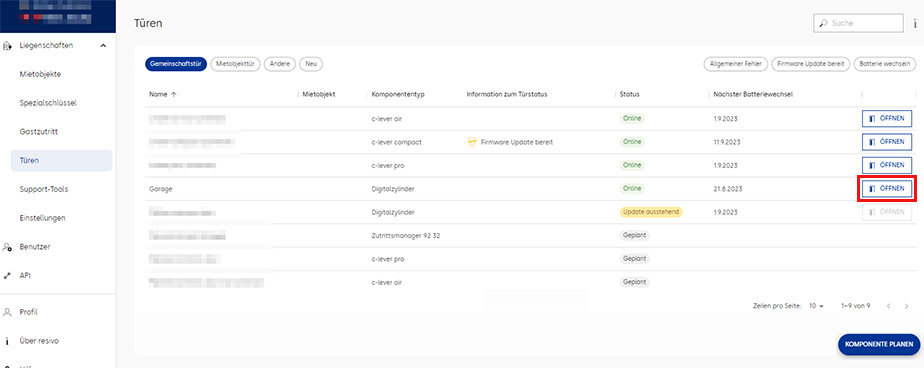924x368 pixels.
Task: Click the Liegenschaften building icon in sidebar
Action: tap(7, 45)
